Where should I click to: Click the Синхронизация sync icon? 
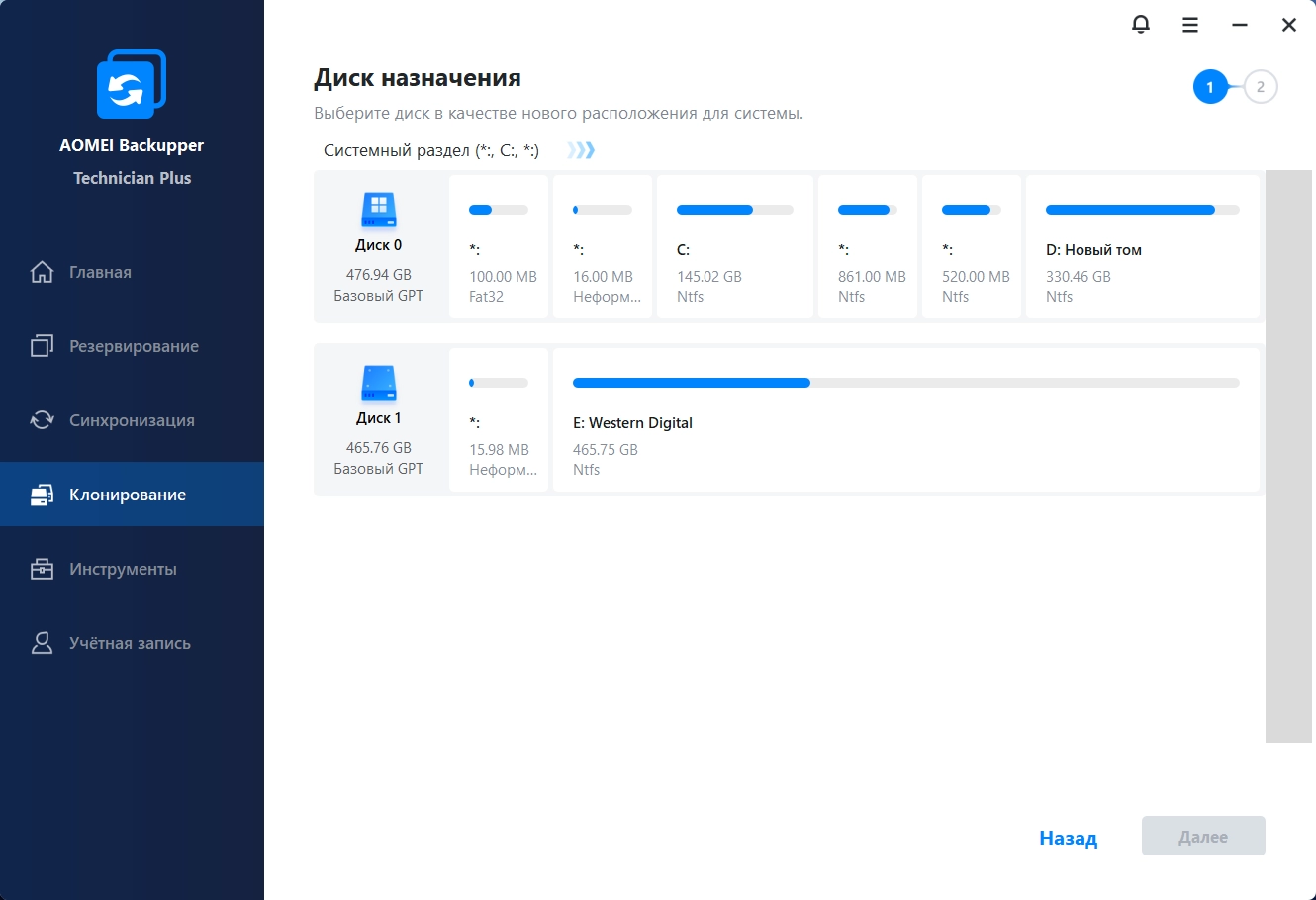42,420
